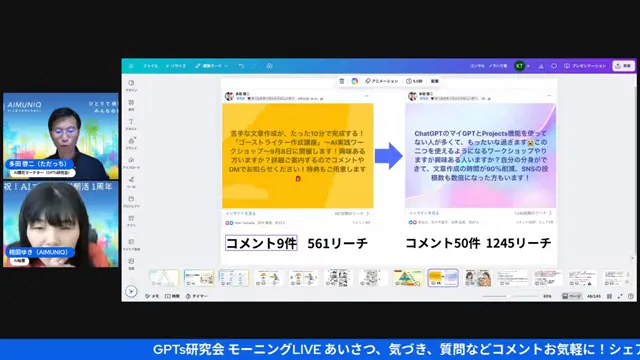Open the 配置 (Position) option
This screenshot has width=640, height=360.
click(435, 81)
